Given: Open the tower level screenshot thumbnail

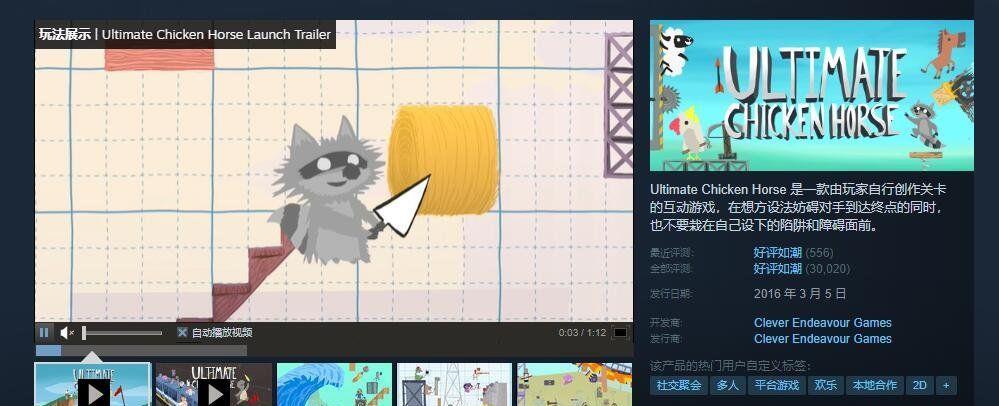Looking at the screenshot, I should [454, 384].
